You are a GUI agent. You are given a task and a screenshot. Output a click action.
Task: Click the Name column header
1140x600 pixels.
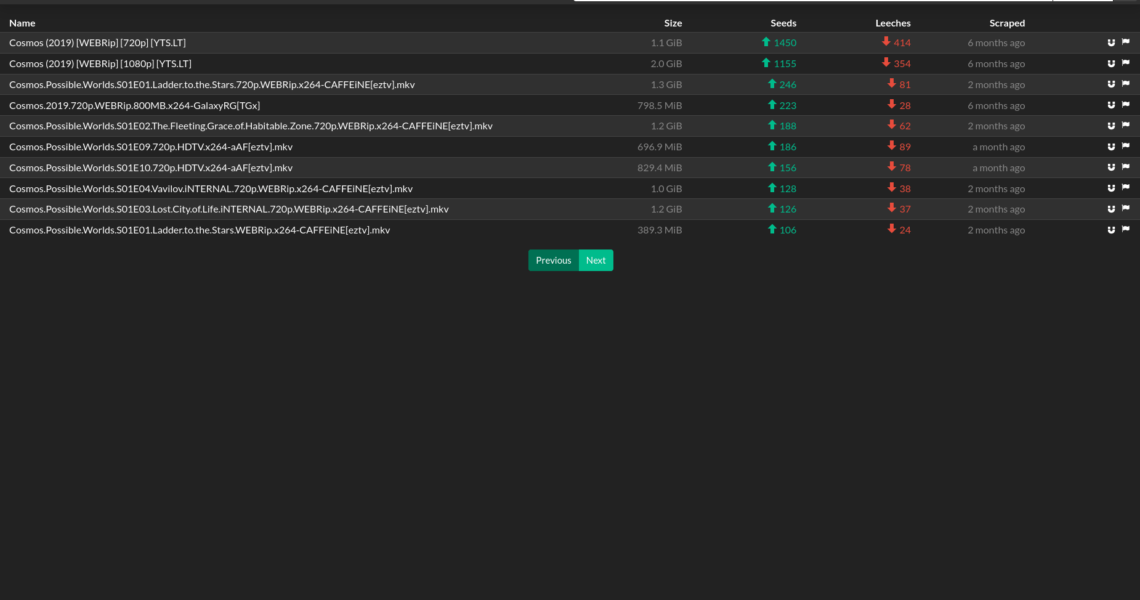[22, 23]
